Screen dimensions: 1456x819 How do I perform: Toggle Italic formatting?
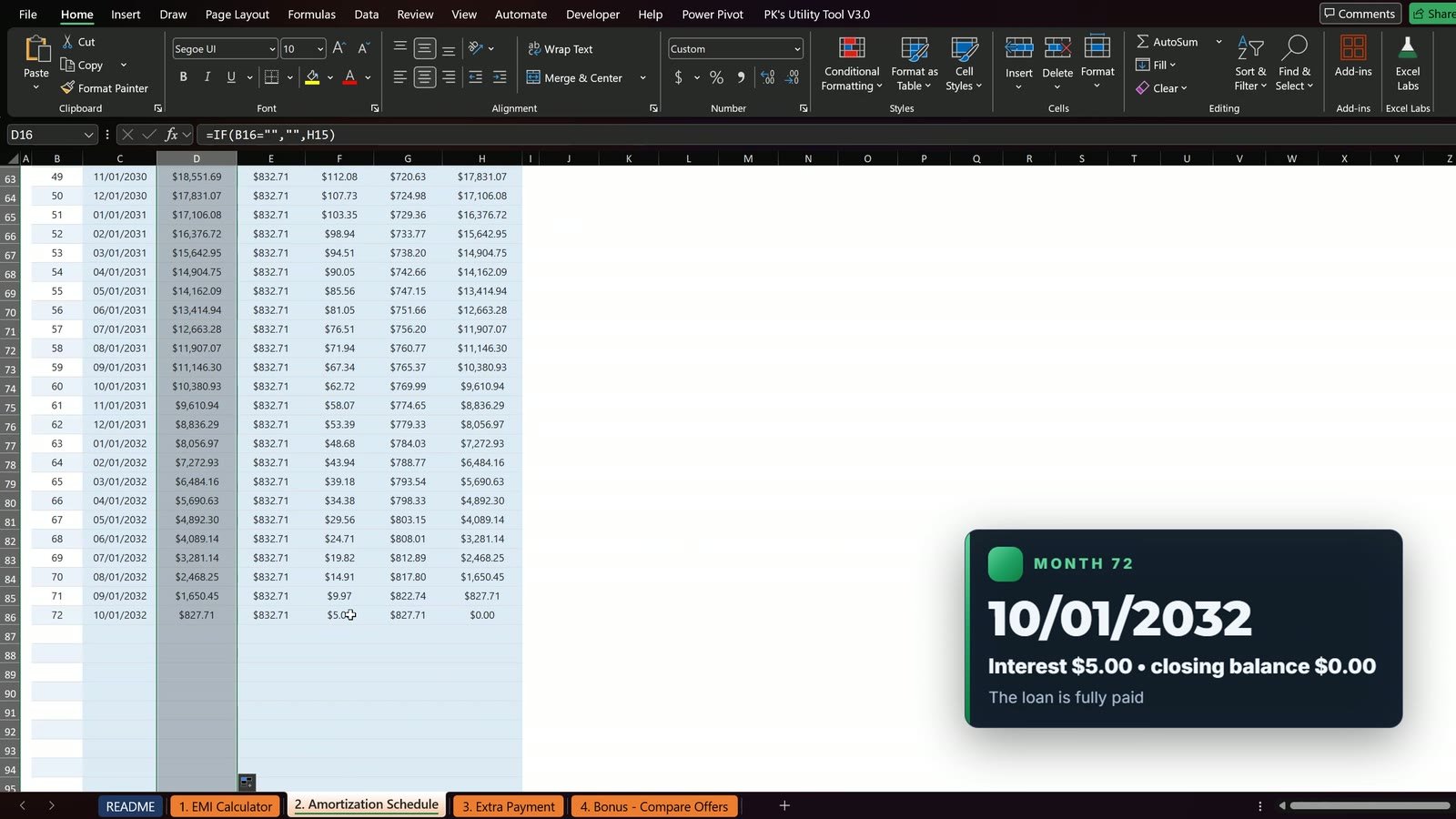[x=207, y=77]
